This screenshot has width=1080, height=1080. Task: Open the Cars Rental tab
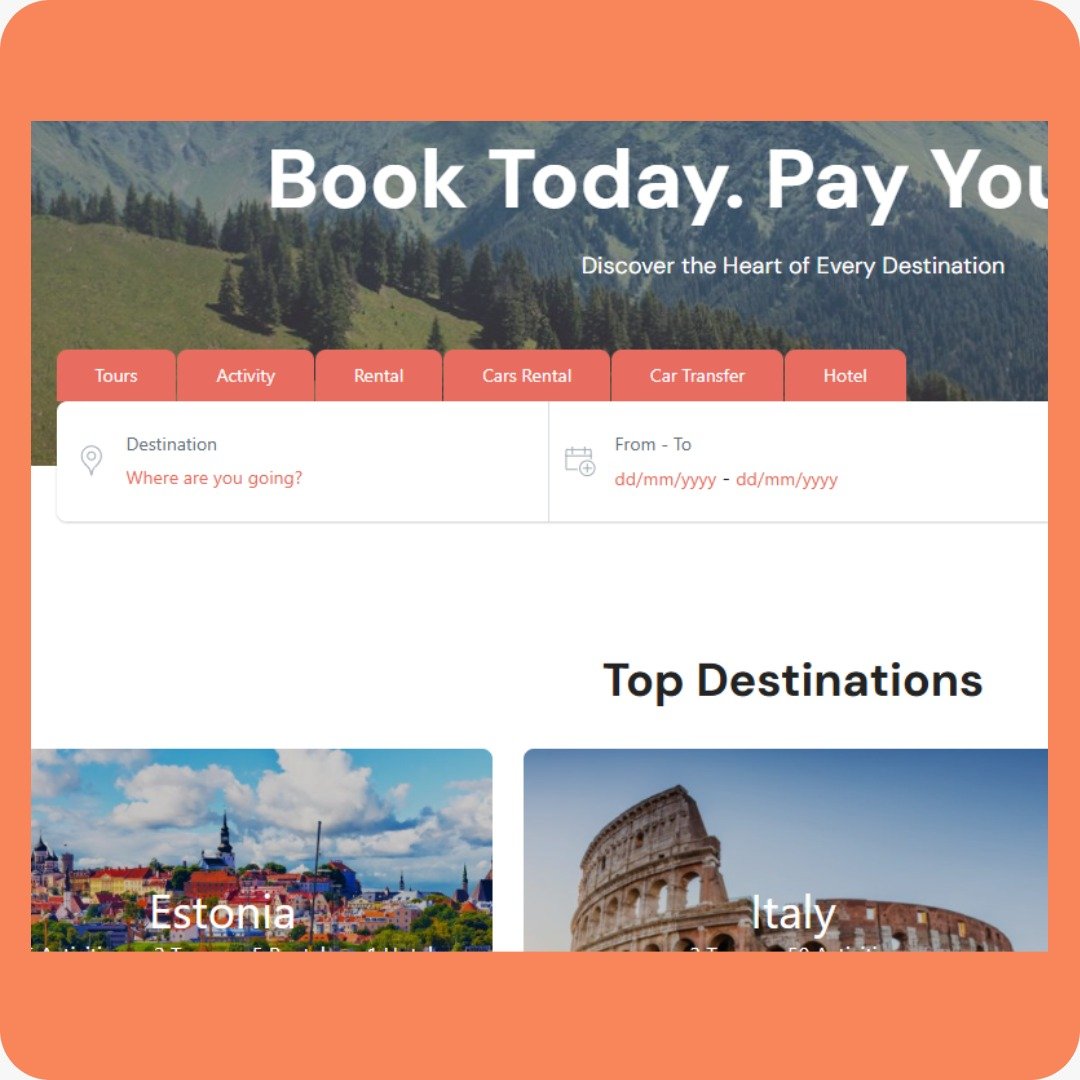[526, 375]
